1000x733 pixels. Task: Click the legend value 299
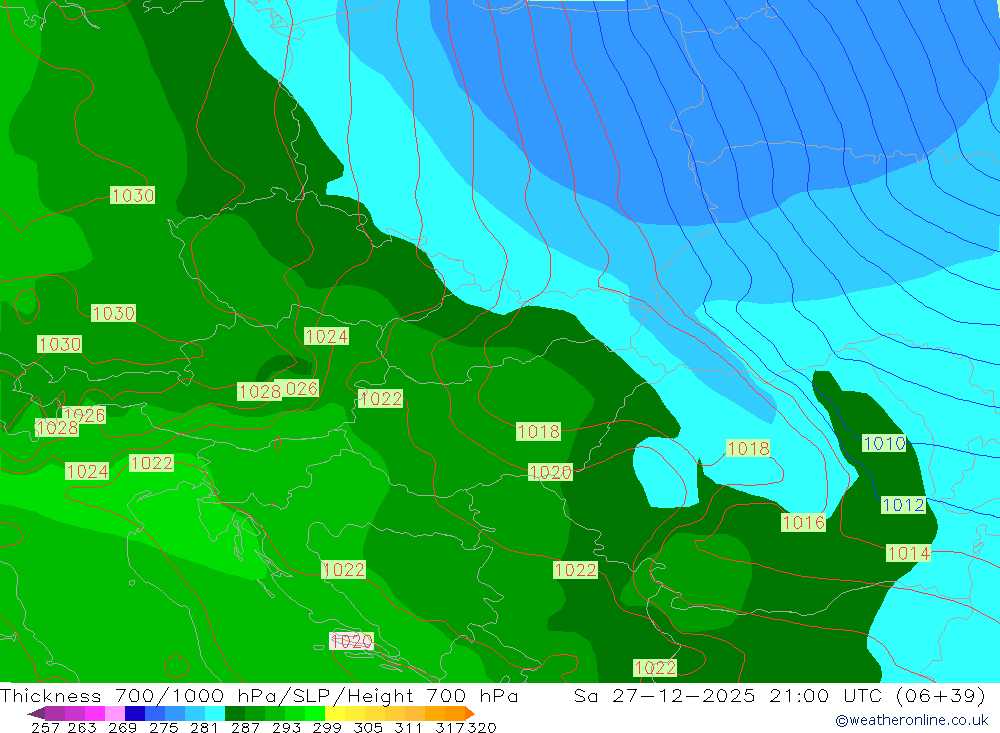(327, 727)
